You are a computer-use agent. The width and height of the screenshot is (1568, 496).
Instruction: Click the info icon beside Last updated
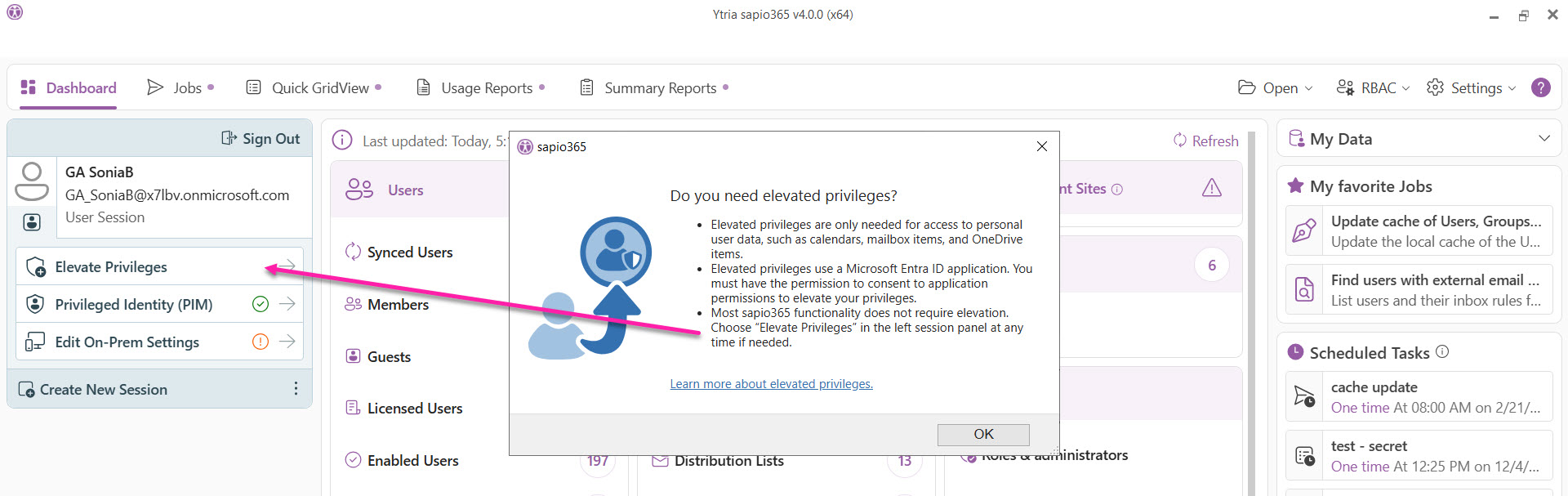[342, 141]
